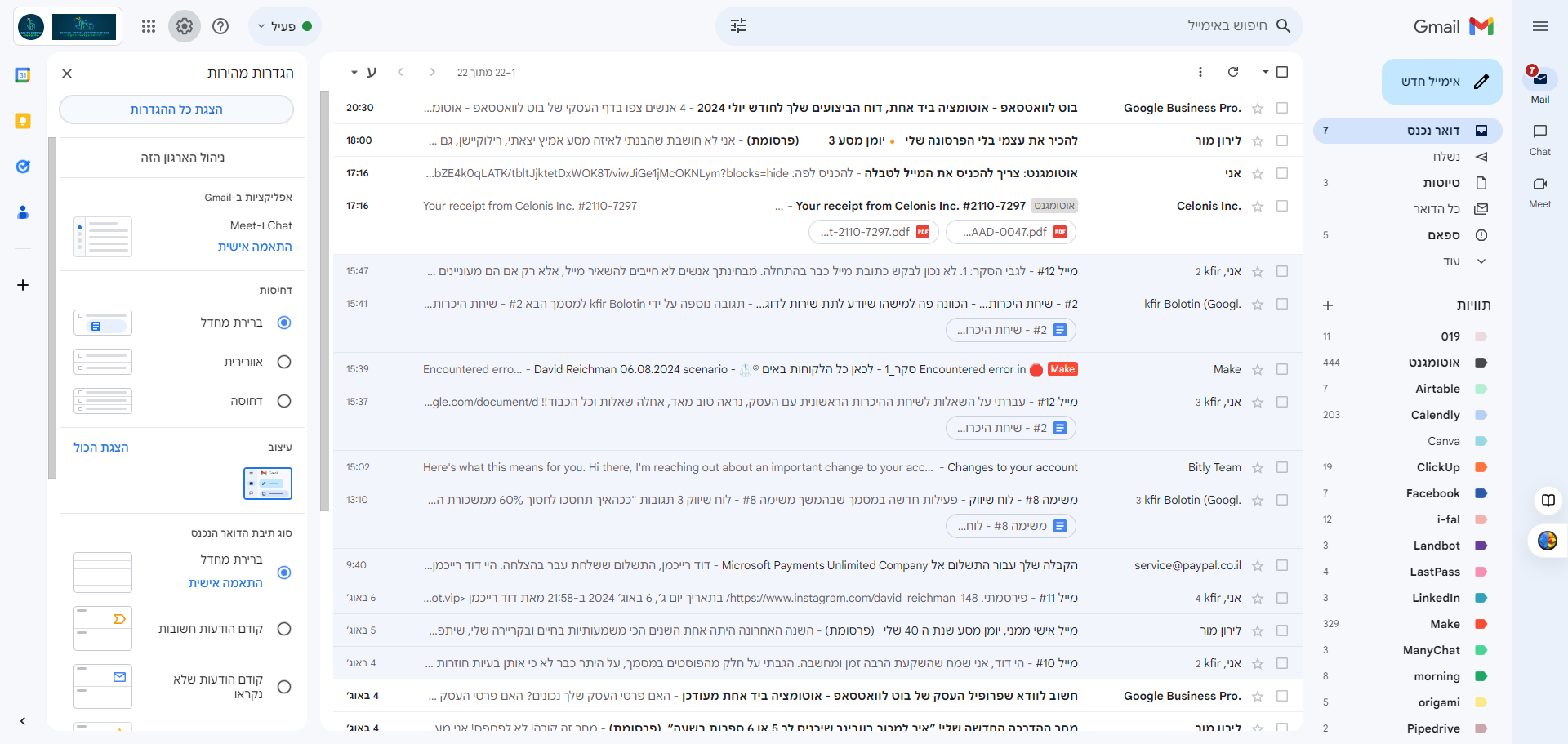The width and height of the screenshot is (1568, 744).
Task: Tick the checkbox for service@paypal.co.il email
Action: [1282, 565]
